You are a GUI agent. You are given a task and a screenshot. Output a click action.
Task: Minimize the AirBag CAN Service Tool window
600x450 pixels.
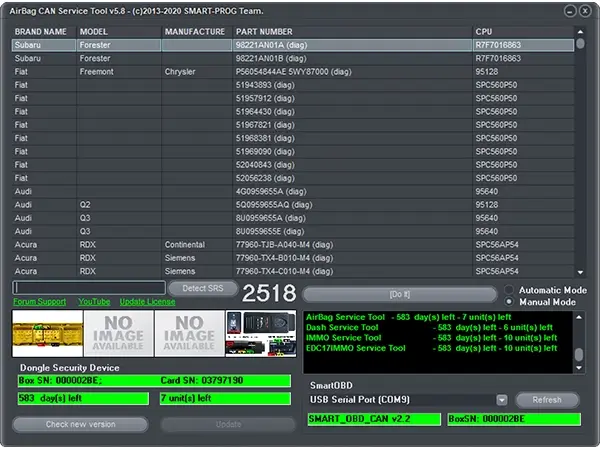[570, 11]
